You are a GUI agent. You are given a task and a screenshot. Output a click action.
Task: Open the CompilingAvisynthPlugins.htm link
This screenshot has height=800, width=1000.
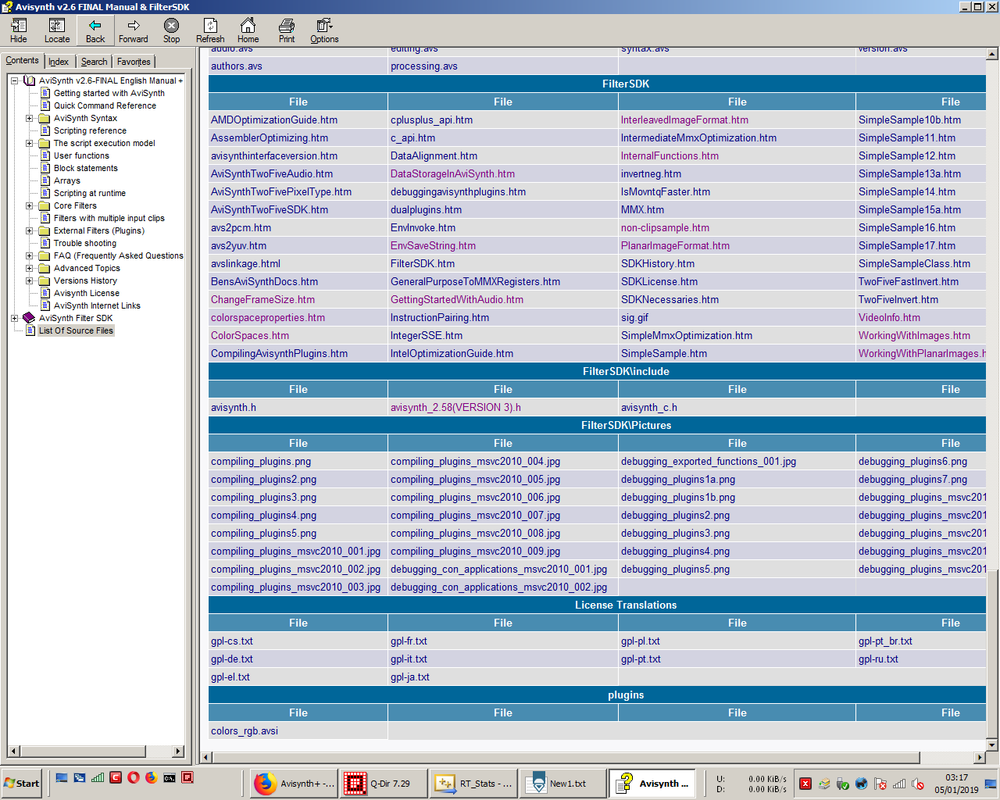point(279,353)
